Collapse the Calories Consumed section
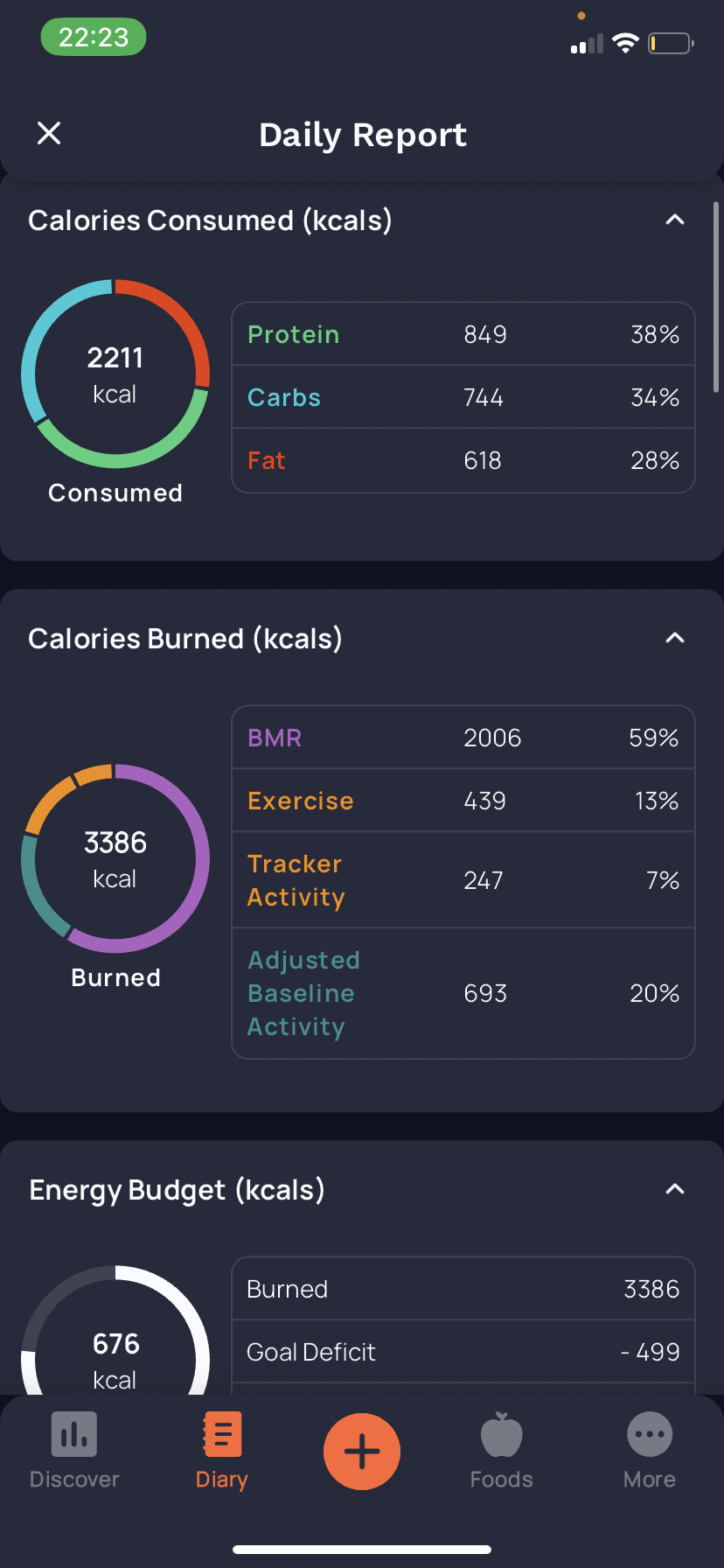The image size is (724, 1568). click(x=675, y=220)
